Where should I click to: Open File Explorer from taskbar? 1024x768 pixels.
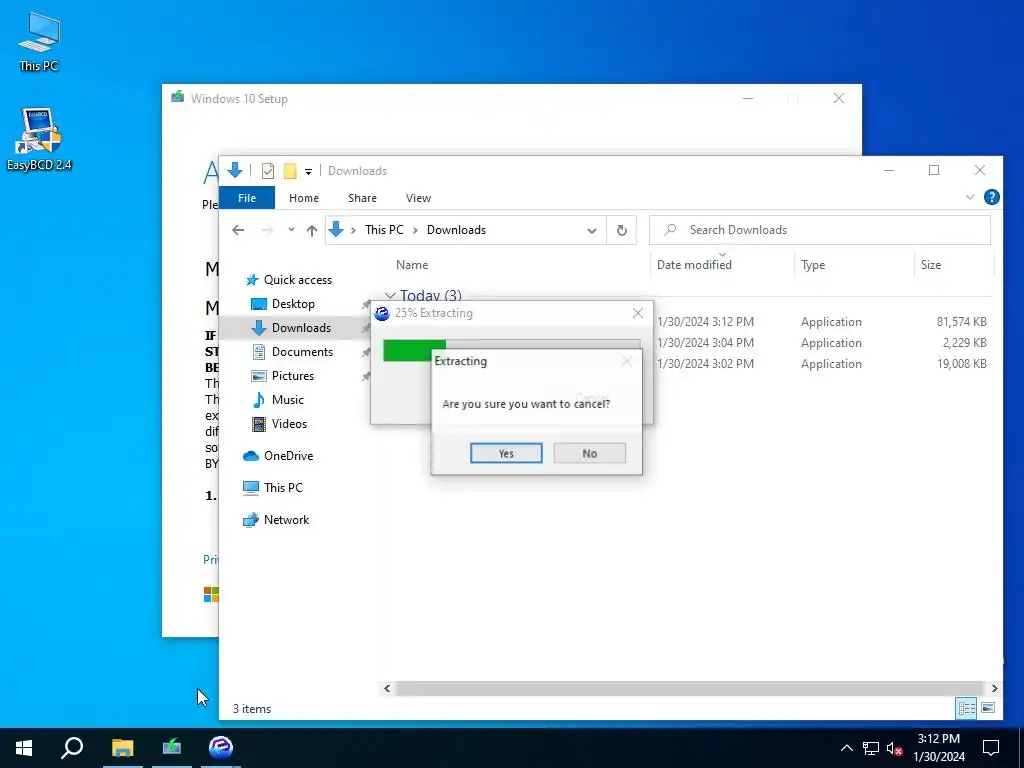(122, 748)
